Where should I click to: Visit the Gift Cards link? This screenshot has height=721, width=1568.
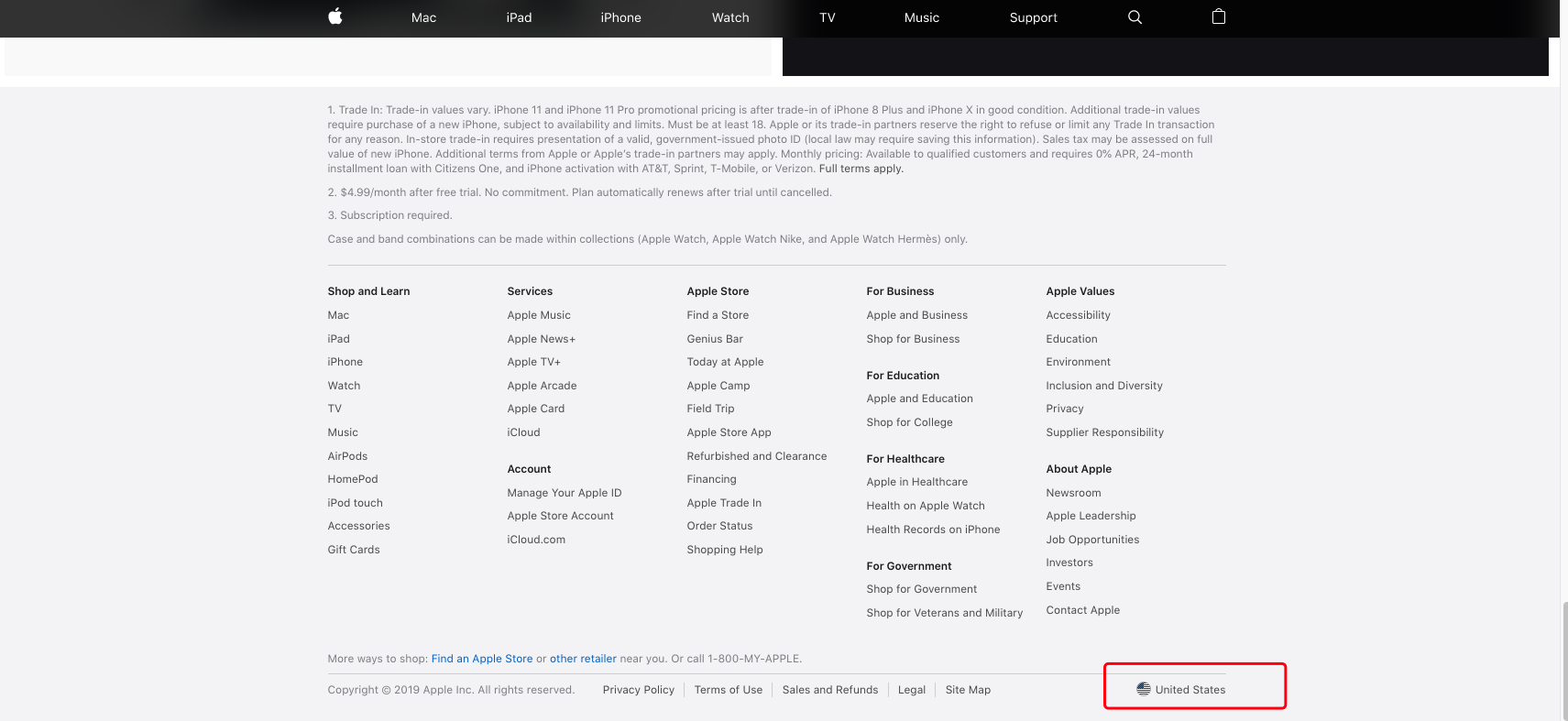point(354,550)
